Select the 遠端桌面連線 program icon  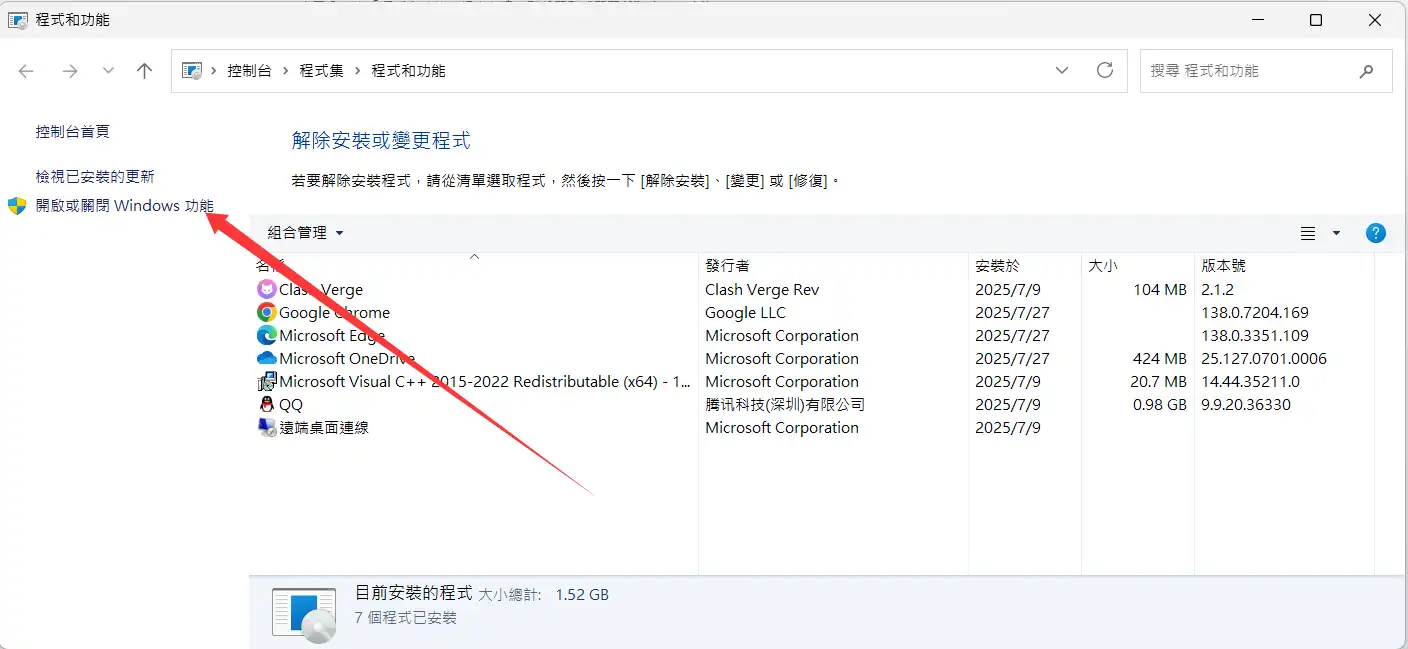(266, 427)
